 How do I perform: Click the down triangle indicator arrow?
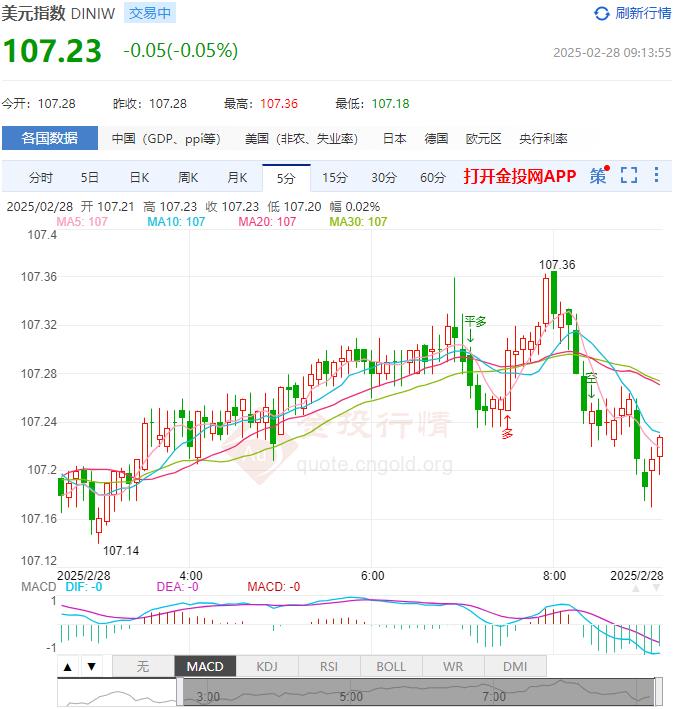pos(91,667)
